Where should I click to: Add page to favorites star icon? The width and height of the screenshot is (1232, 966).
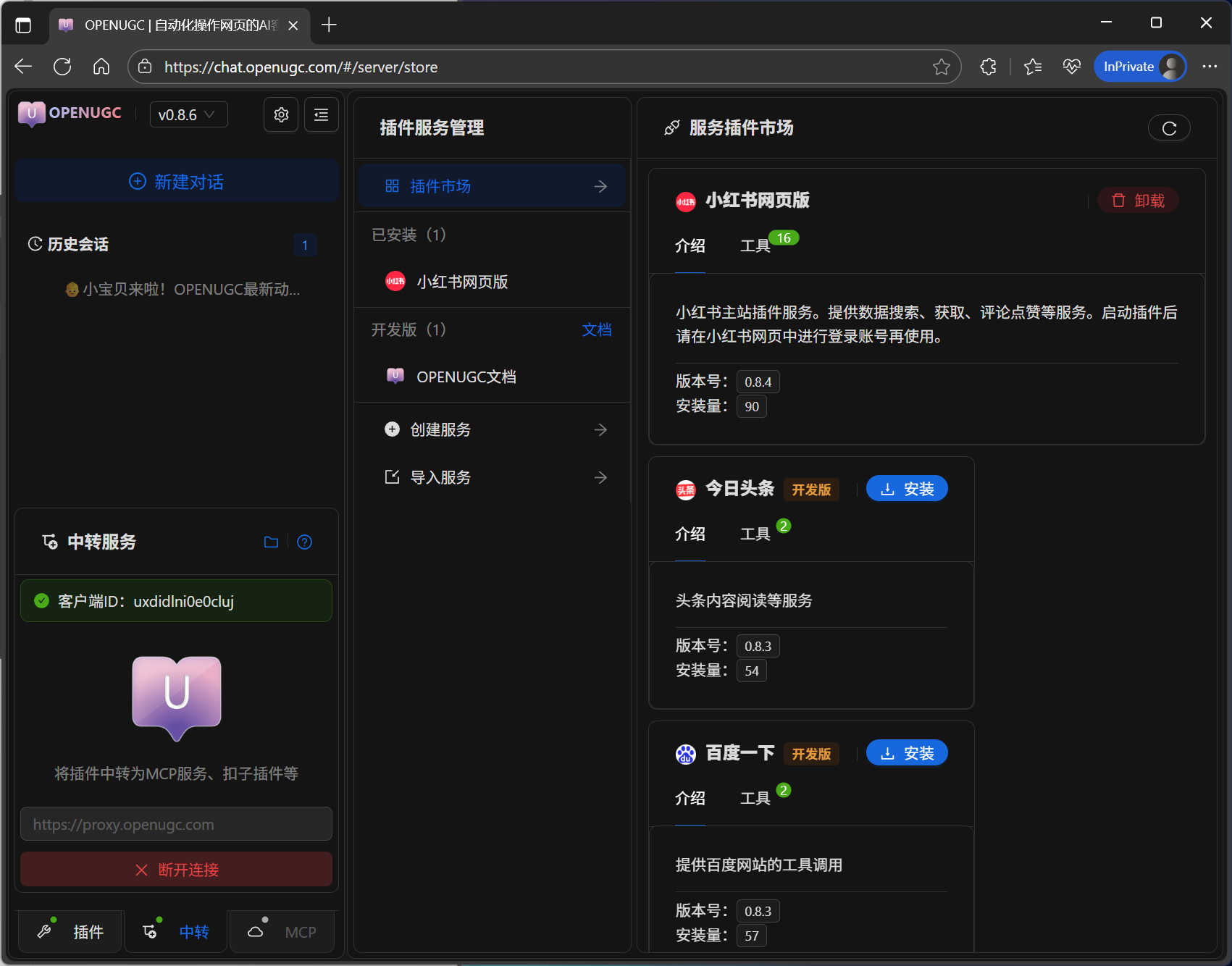[942, 67]
